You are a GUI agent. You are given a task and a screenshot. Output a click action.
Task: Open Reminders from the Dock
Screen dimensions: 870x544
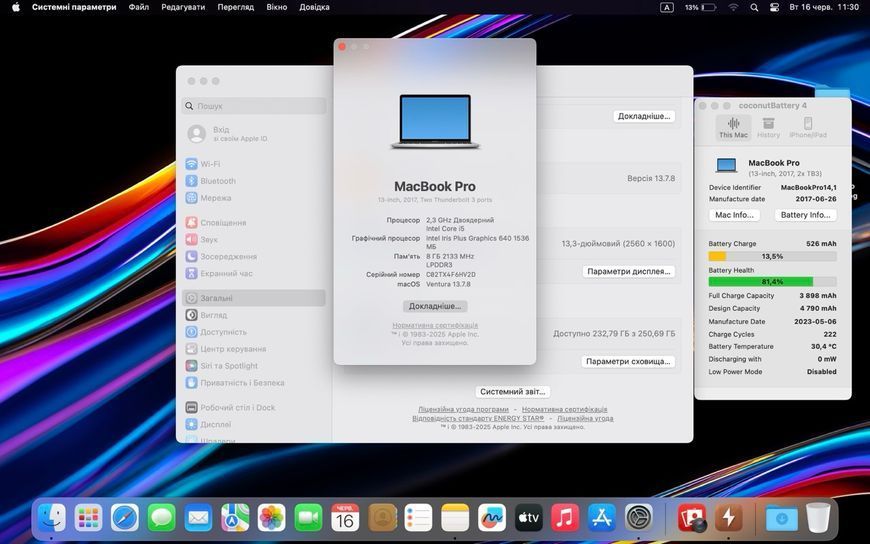tap(418, 518)
